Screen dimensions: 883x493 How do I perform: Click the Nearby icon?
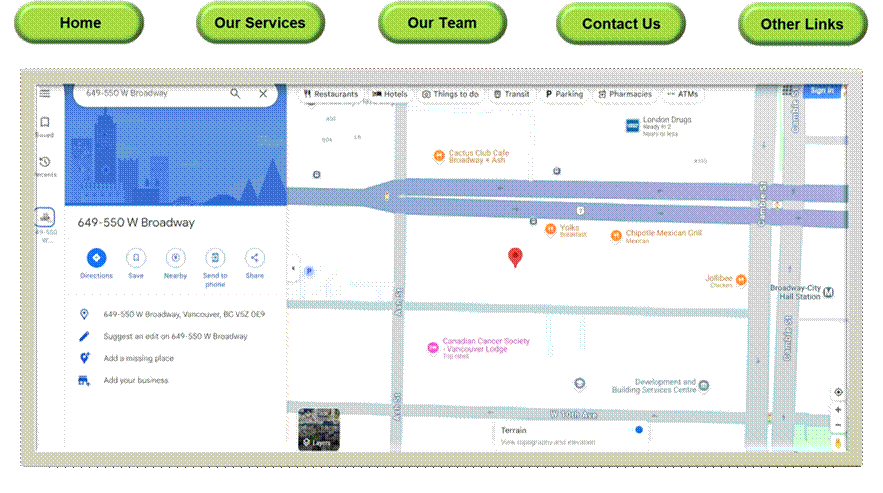tap(175, 258)
